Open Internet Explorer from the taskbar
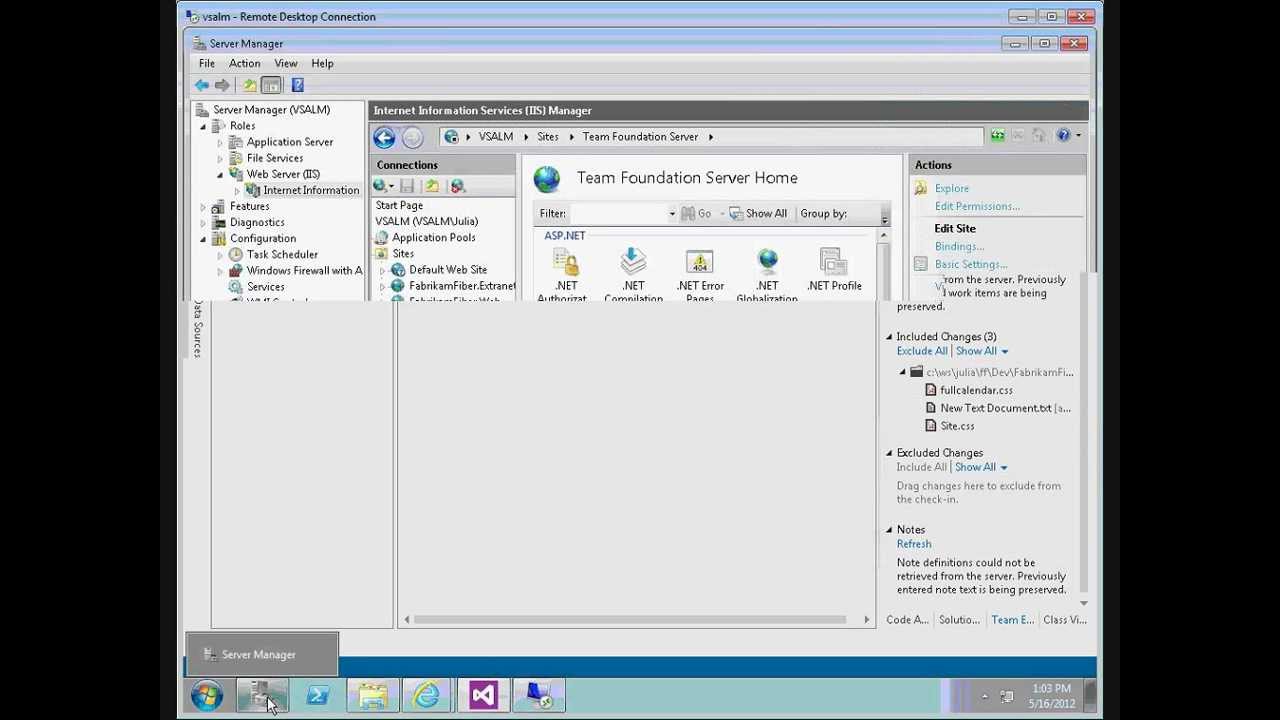 pos(427,695)
